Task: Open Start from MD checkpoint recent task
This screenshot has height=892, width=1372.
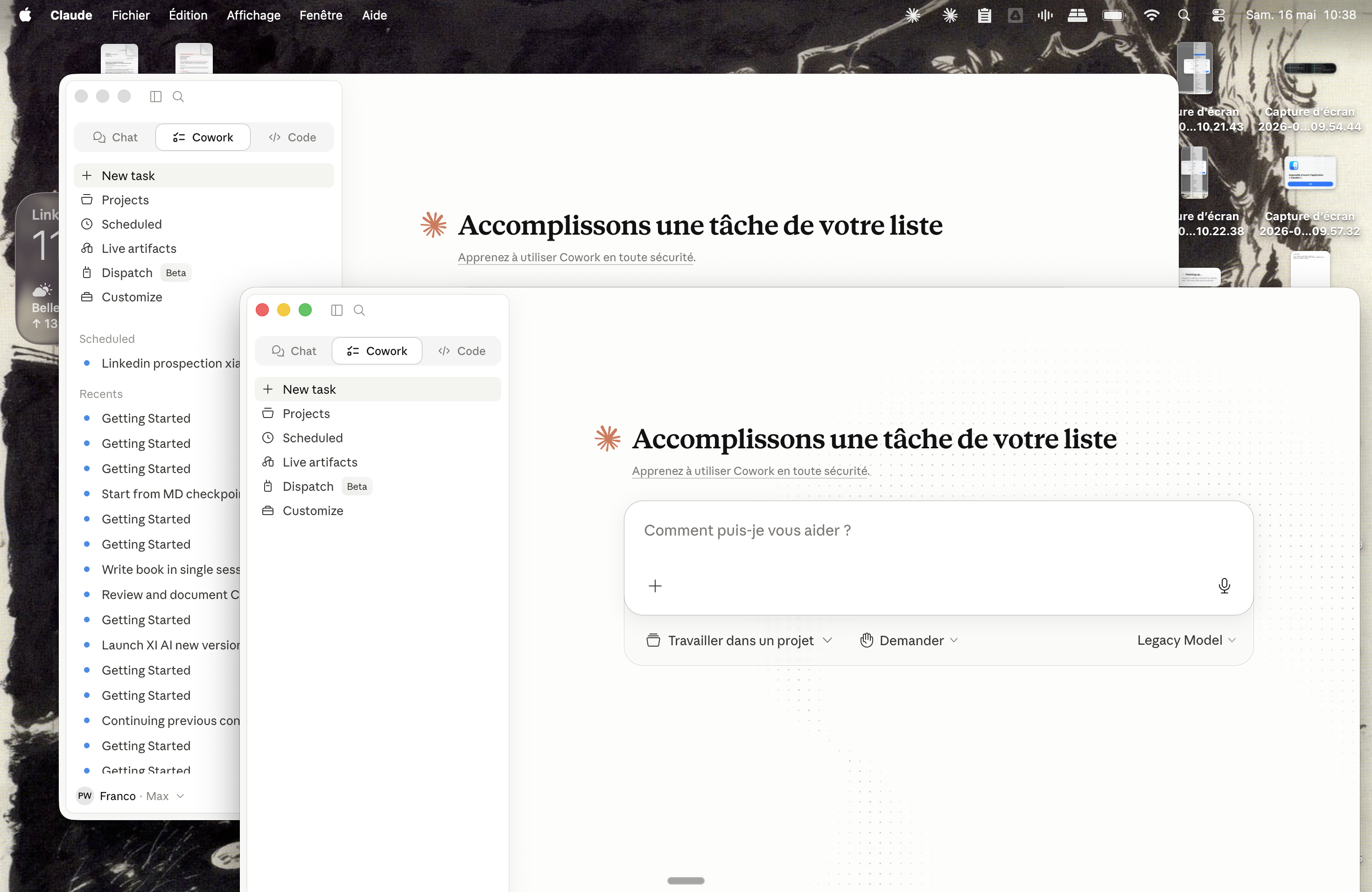Action: [x=156, y=494]
